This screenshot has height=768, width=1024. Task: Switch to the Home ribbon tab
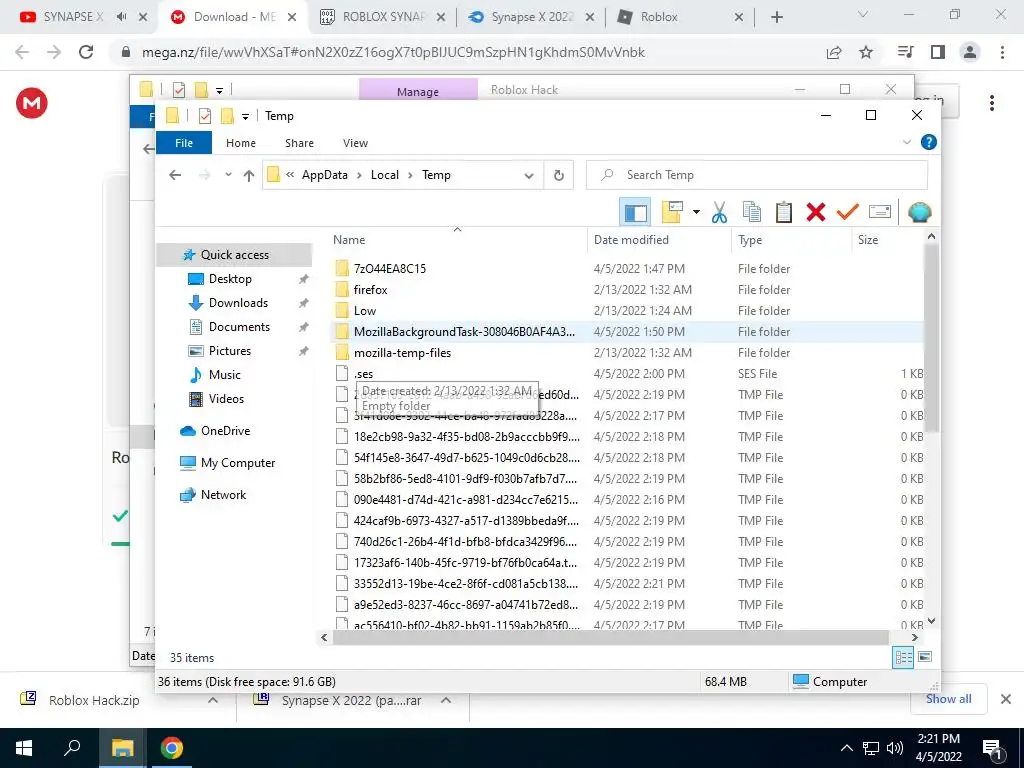[241, 143]
